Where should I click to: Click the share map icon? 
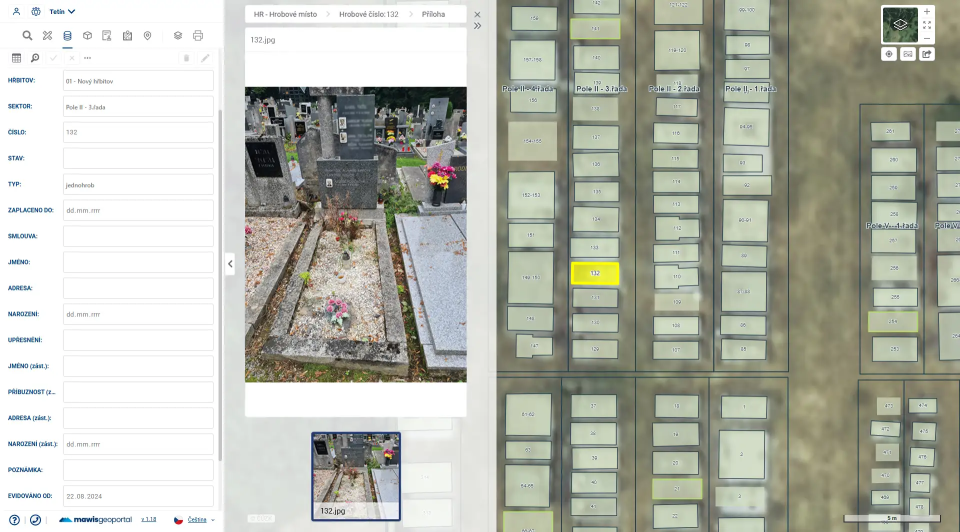coord(927,54)
